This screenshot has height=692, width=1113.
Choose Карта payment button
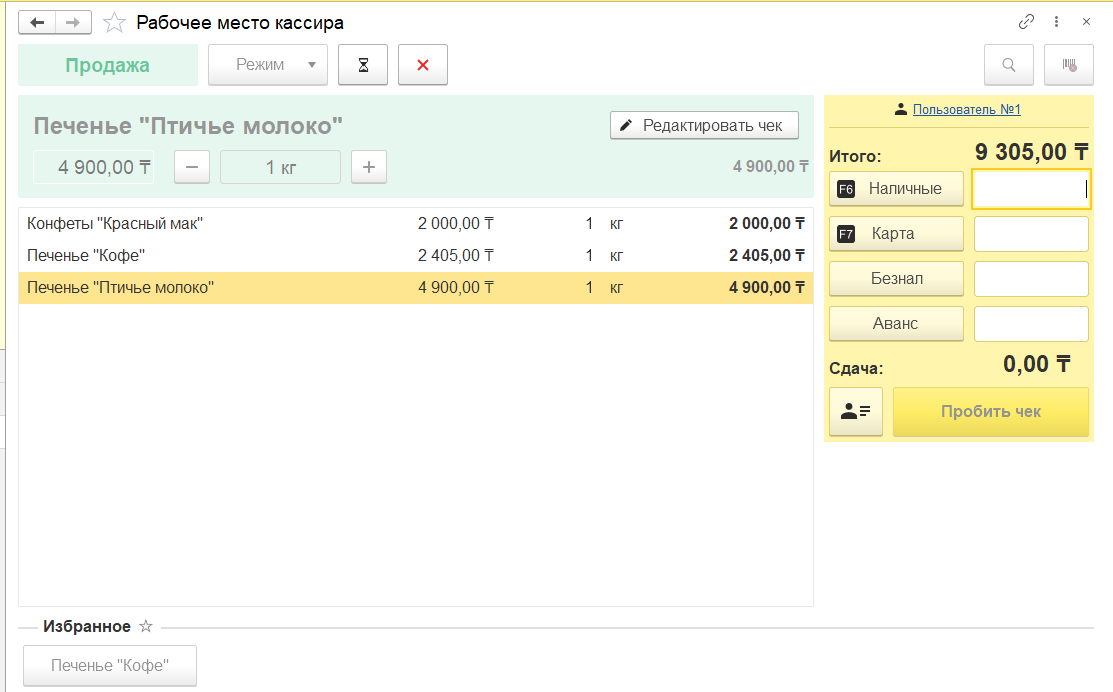(896, 234)
